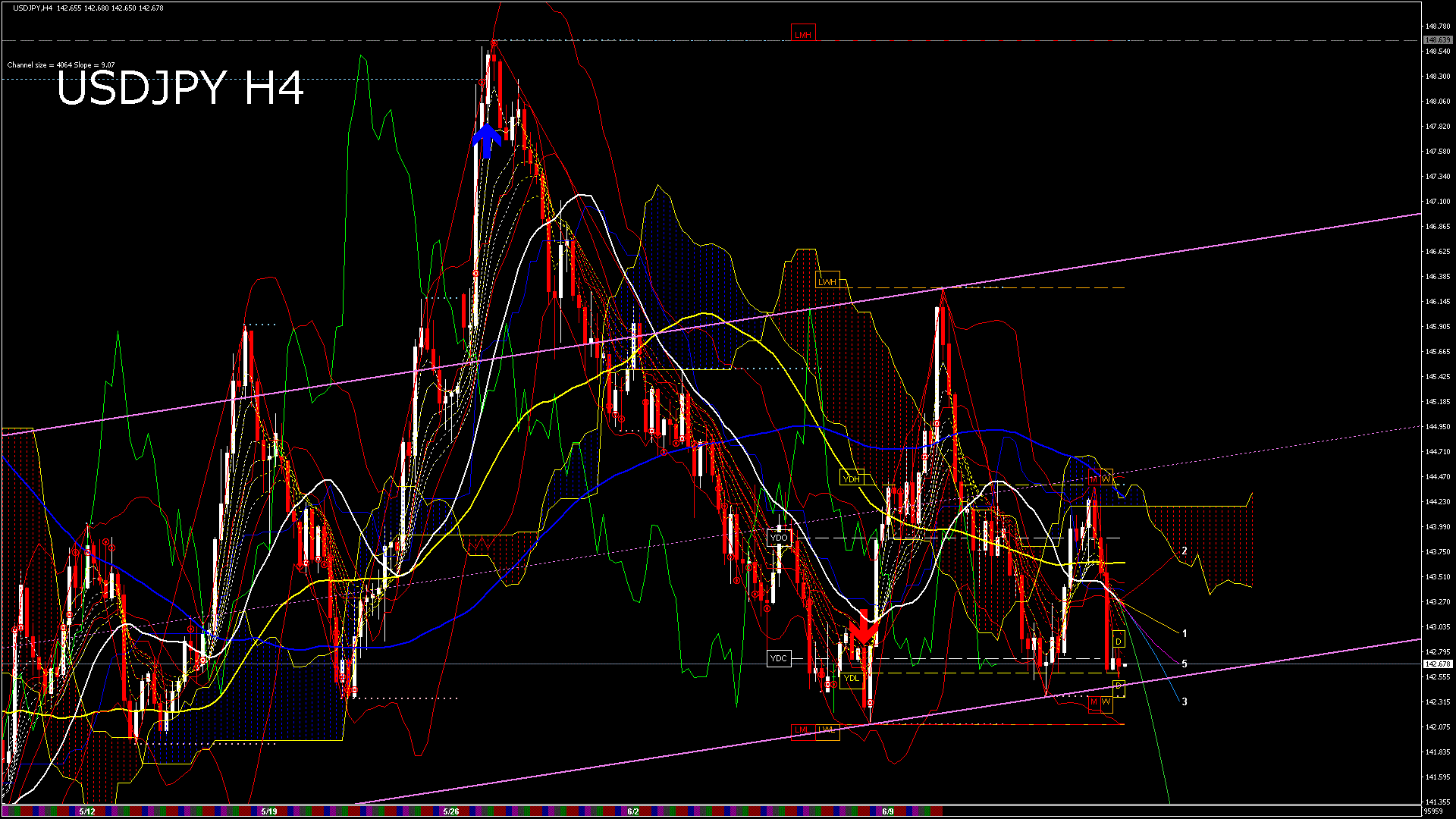The width and height of the screenshot is (1456, 819).
Task: Select the LMH level label
Action: pyautogui.click(x=802, y=34)
